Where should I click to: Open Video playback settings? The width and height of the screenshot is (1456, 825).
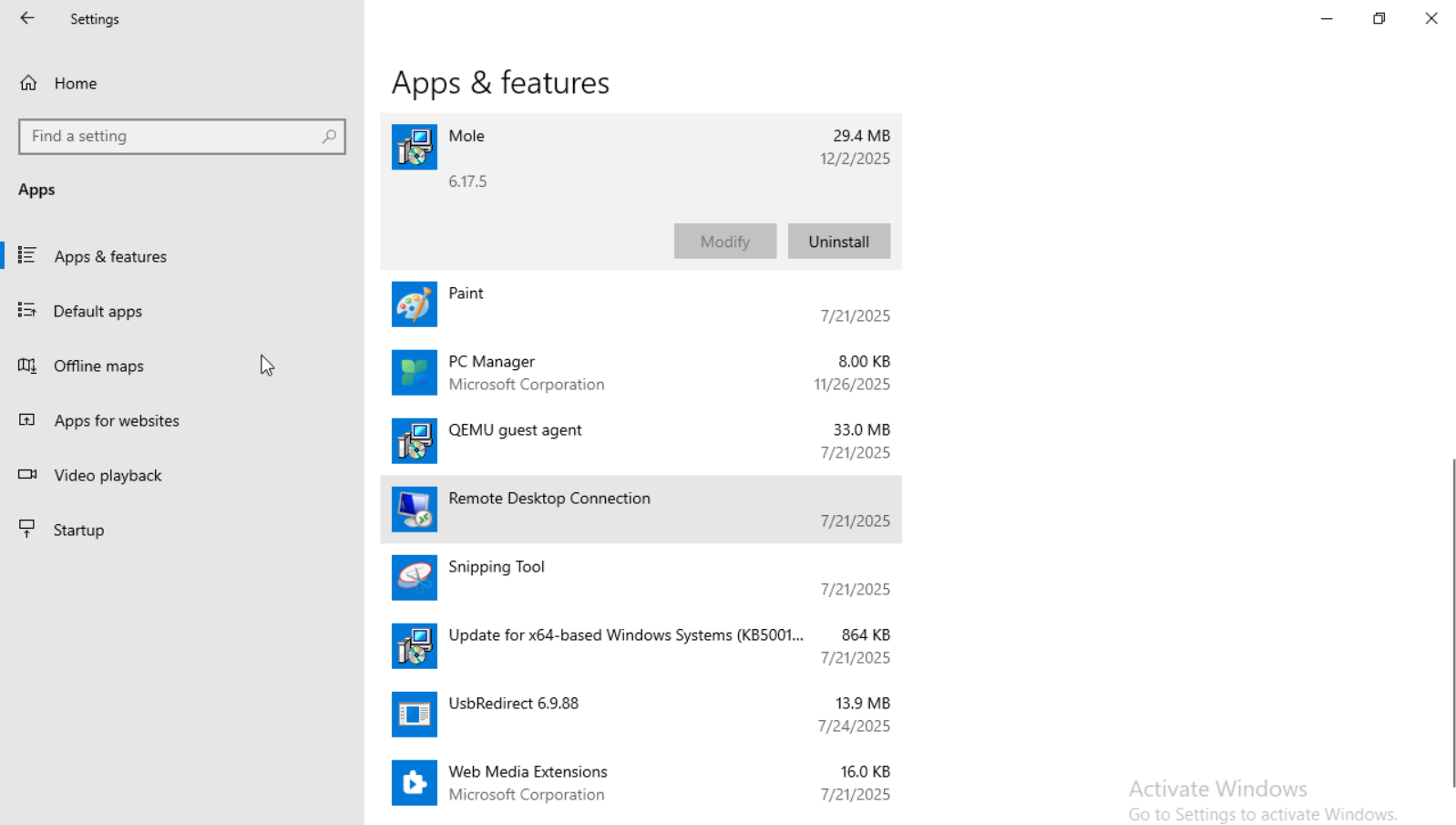(108, 476)
